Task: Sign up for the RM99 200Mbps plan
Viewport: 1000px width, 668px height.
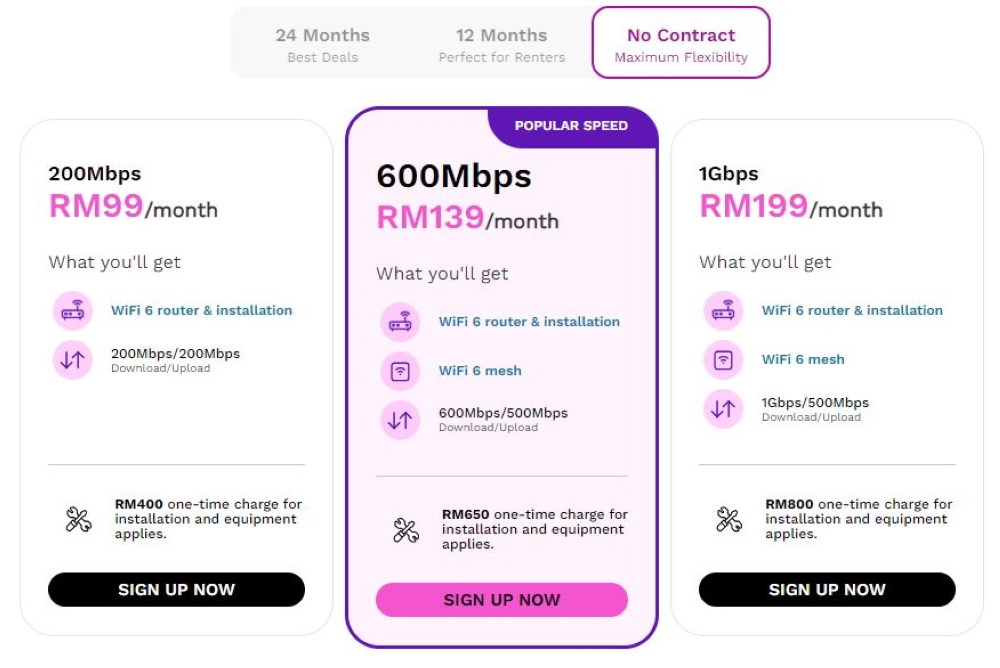Action: (x=176, y=590)
